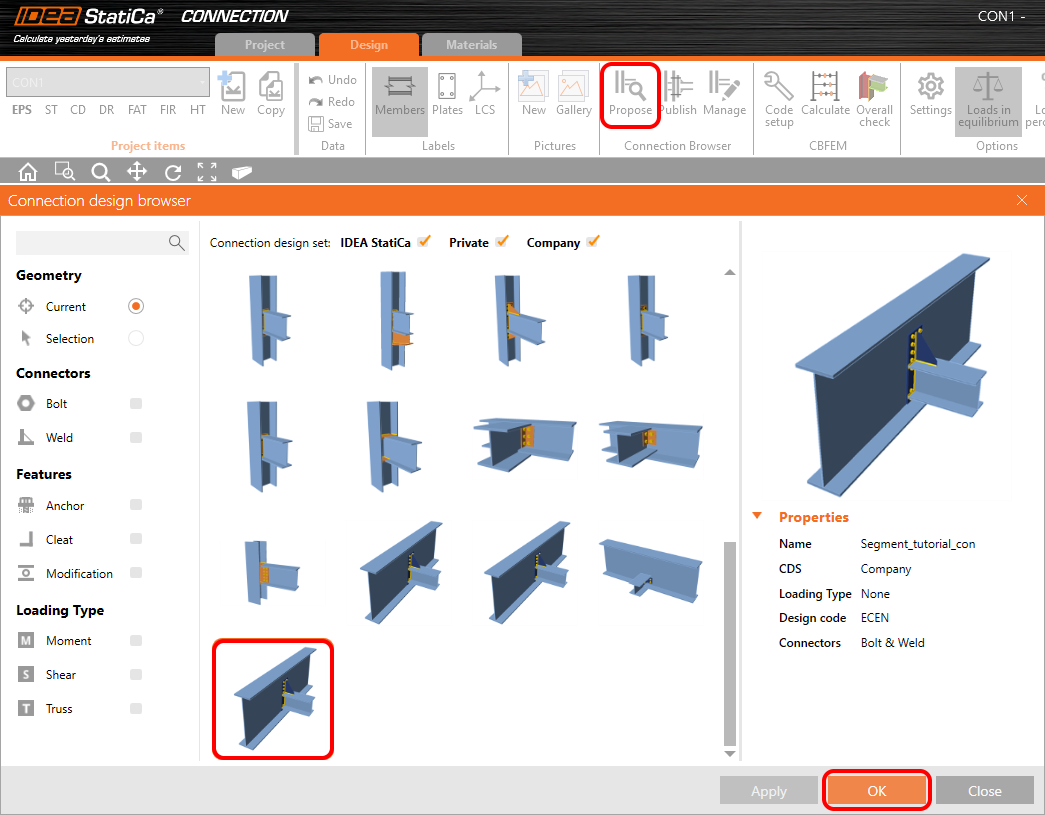1045x815 pixels.
Task: Uncheck the Private design set
Action: [x=502, y=241]
